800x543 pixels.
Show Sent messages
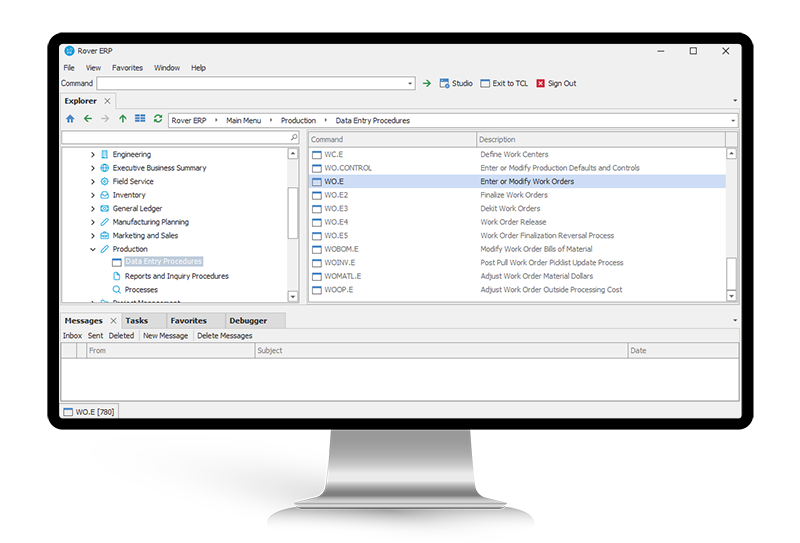(95, 336)
